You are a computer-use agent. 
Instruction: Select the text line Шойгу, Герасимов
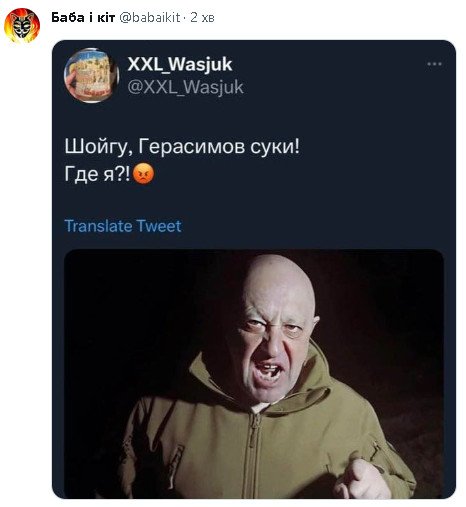coord(182,146)
